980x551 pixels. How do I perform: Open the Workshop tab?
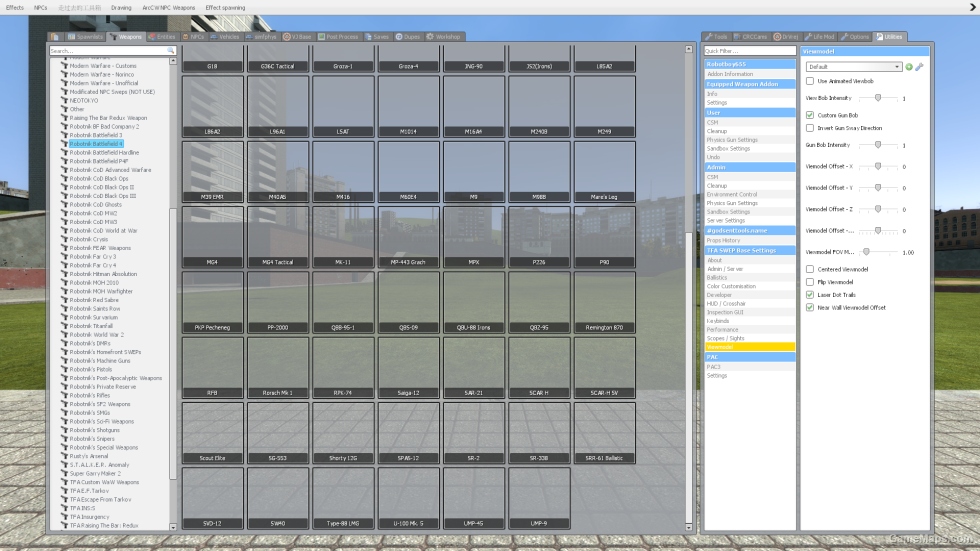[443, 37]
